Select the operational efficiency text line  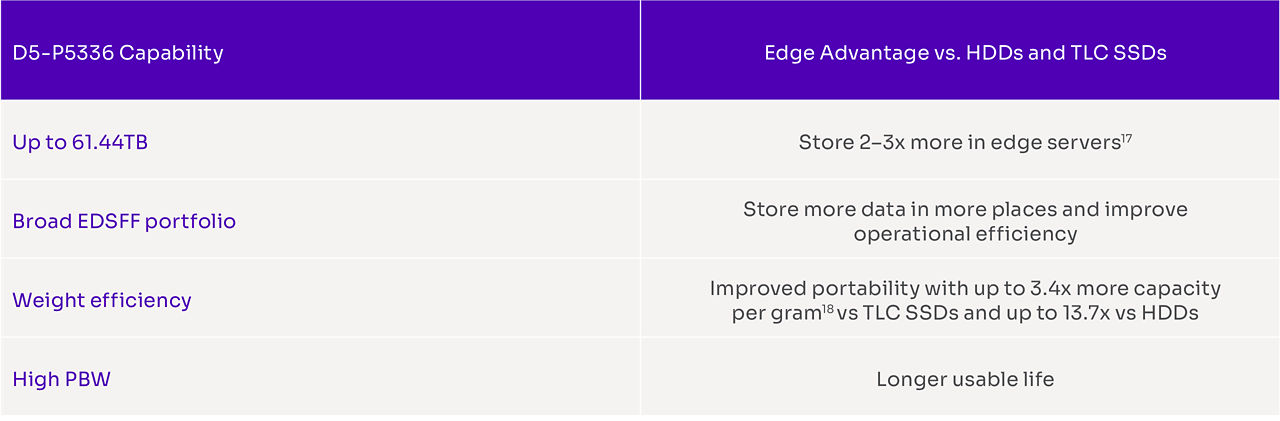click(x=965, y=234)
